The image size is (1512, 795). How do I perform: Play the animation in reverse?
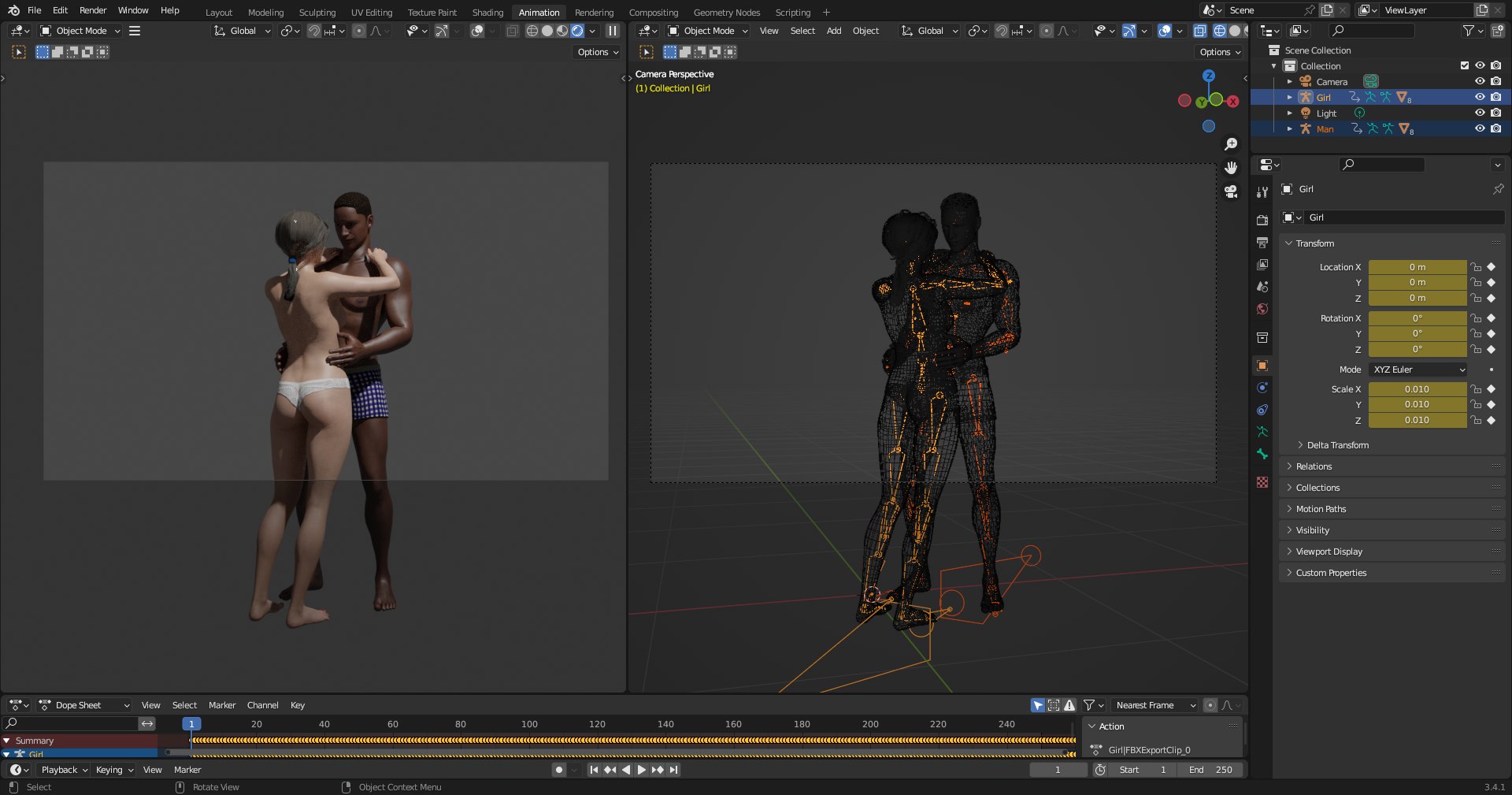coord(626,770)
